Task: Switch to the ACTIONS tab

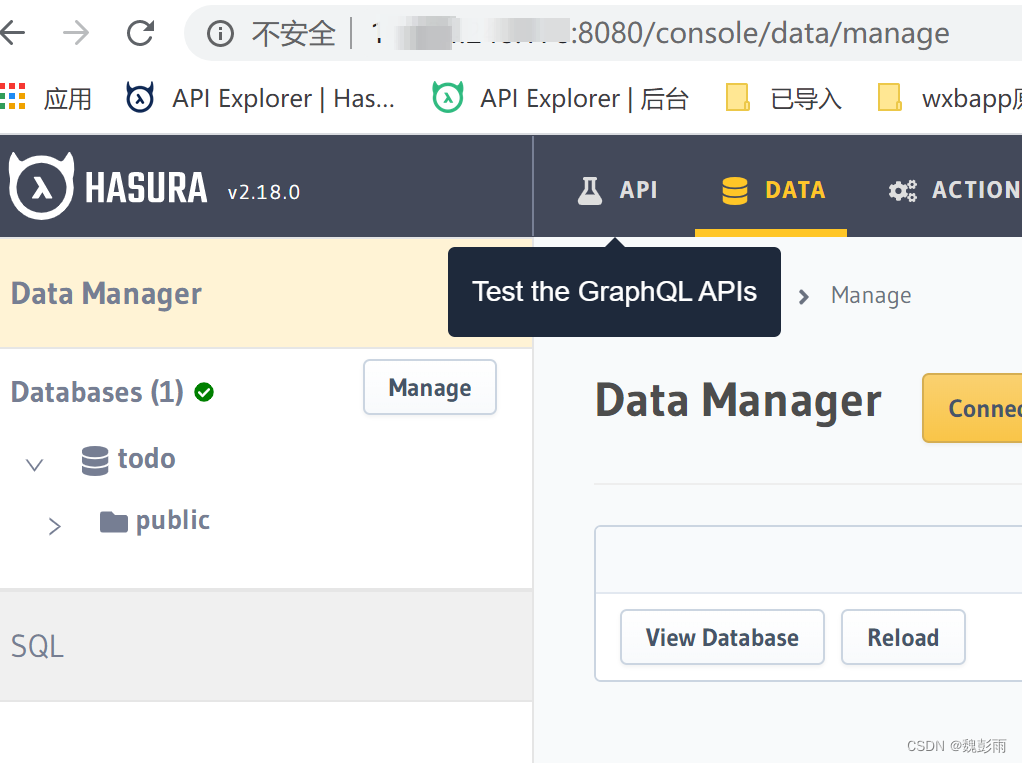Action: pyautogui.click(x=955, y=190)
